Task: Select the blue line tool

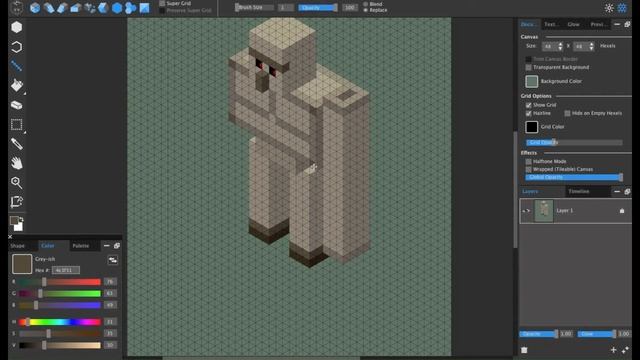Action: 16,66
